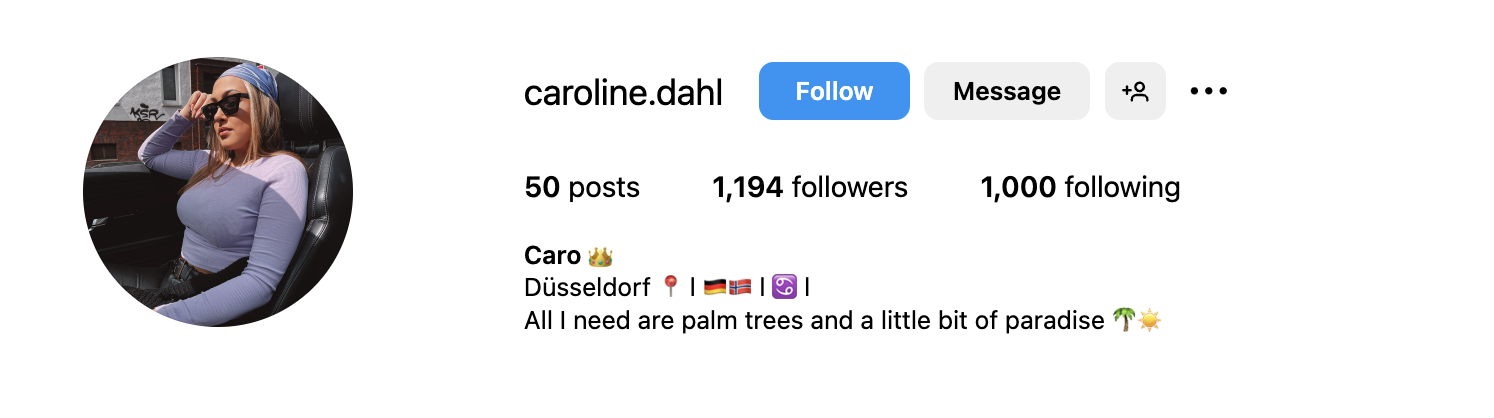
Task: Open the 1,194 followers list
Action: 810,187
